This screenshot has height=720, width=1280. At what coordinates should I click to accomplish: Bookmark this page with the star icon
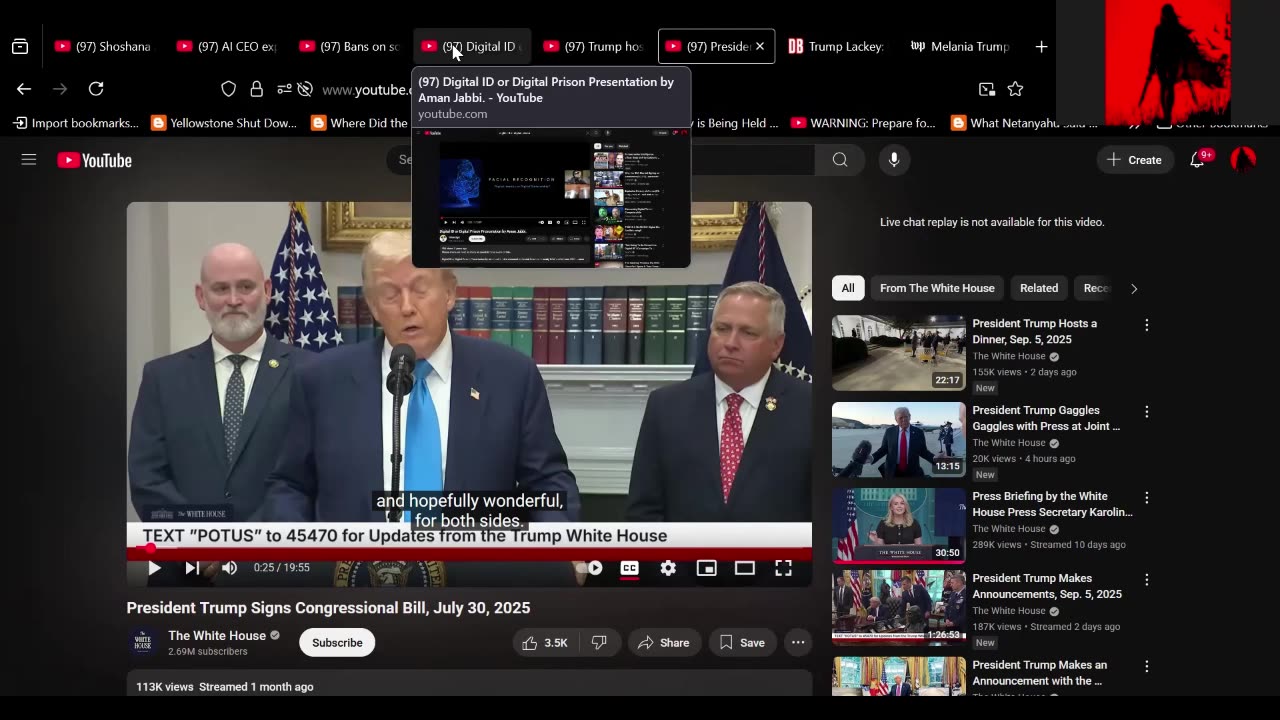[x=1015, y=89]
